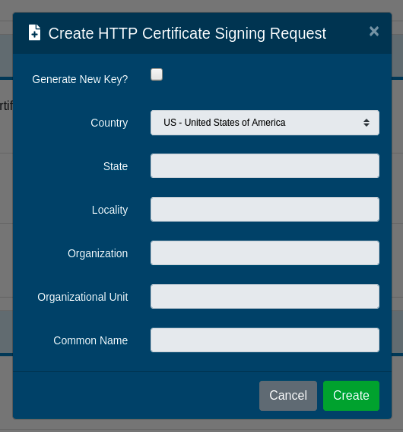Click the green Create button
The image size is (403, 432).
[351, 396]
